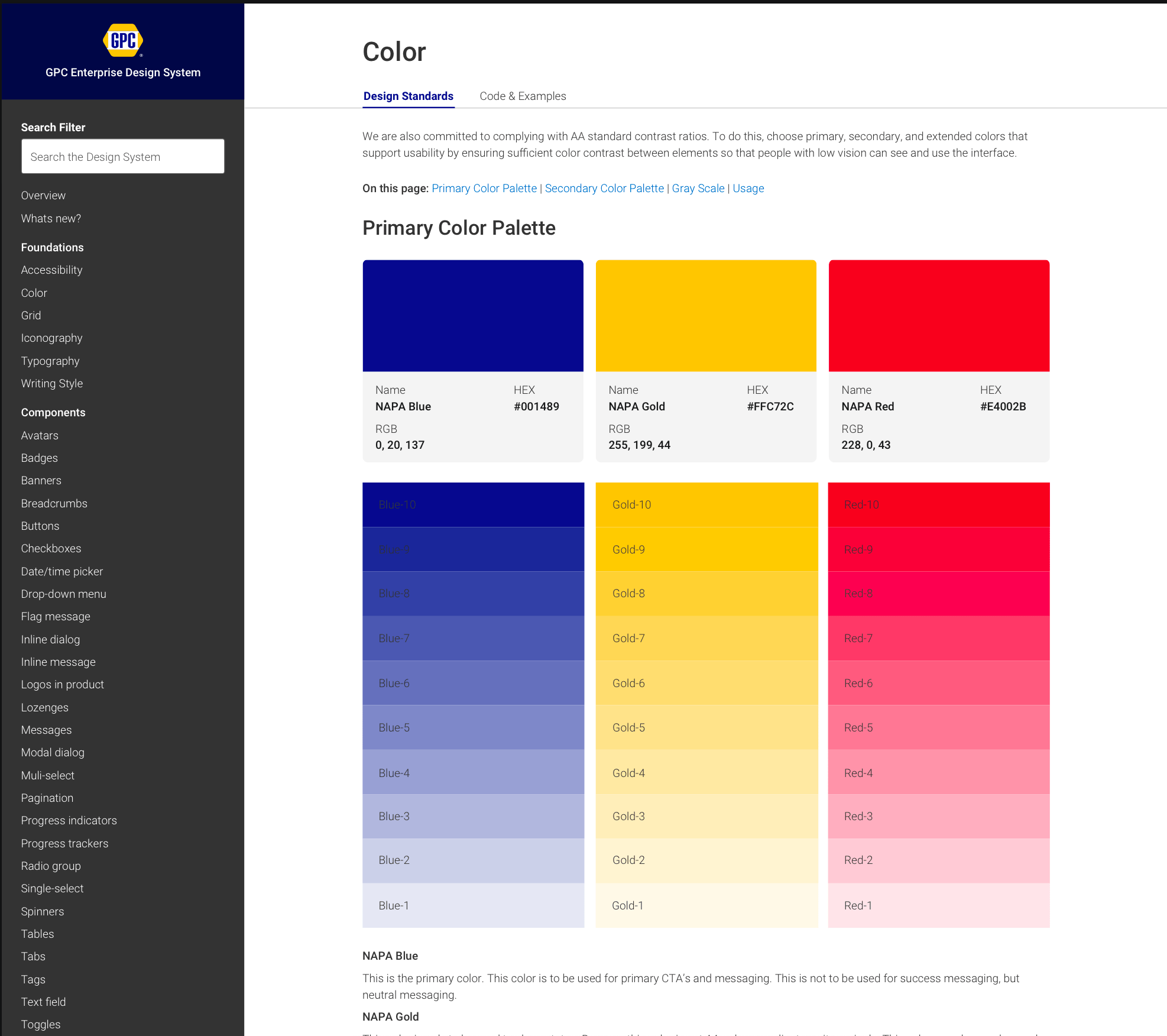Jump to Gray Scale link
The image size is (1167, 1036).
(x=698, y=188)
